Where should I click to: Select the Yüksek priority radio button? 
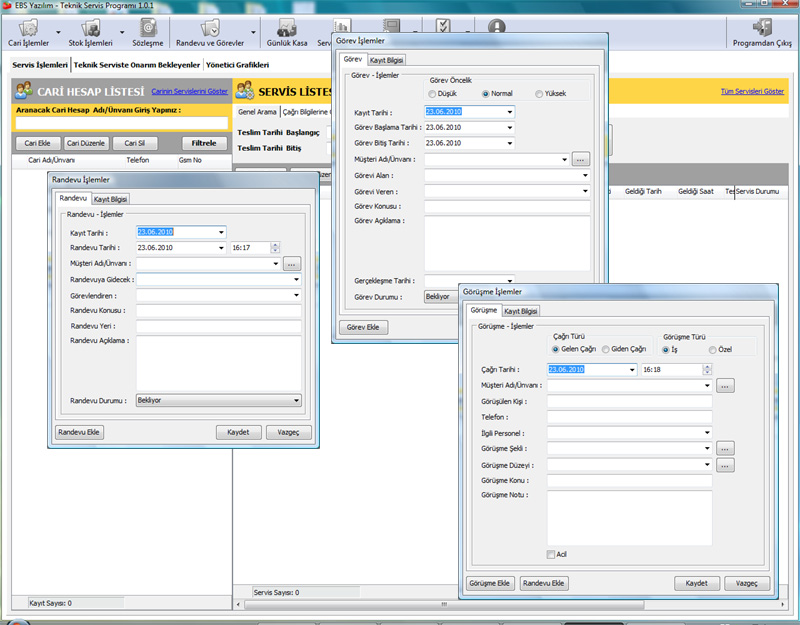(x=540, y=94)
